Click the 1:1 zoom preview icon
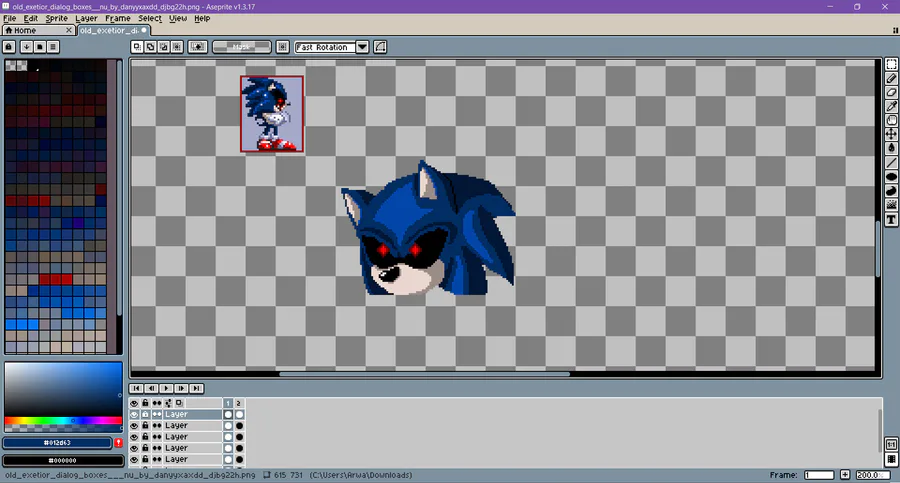This screenshot has height=483, width=900. (891, 445)
